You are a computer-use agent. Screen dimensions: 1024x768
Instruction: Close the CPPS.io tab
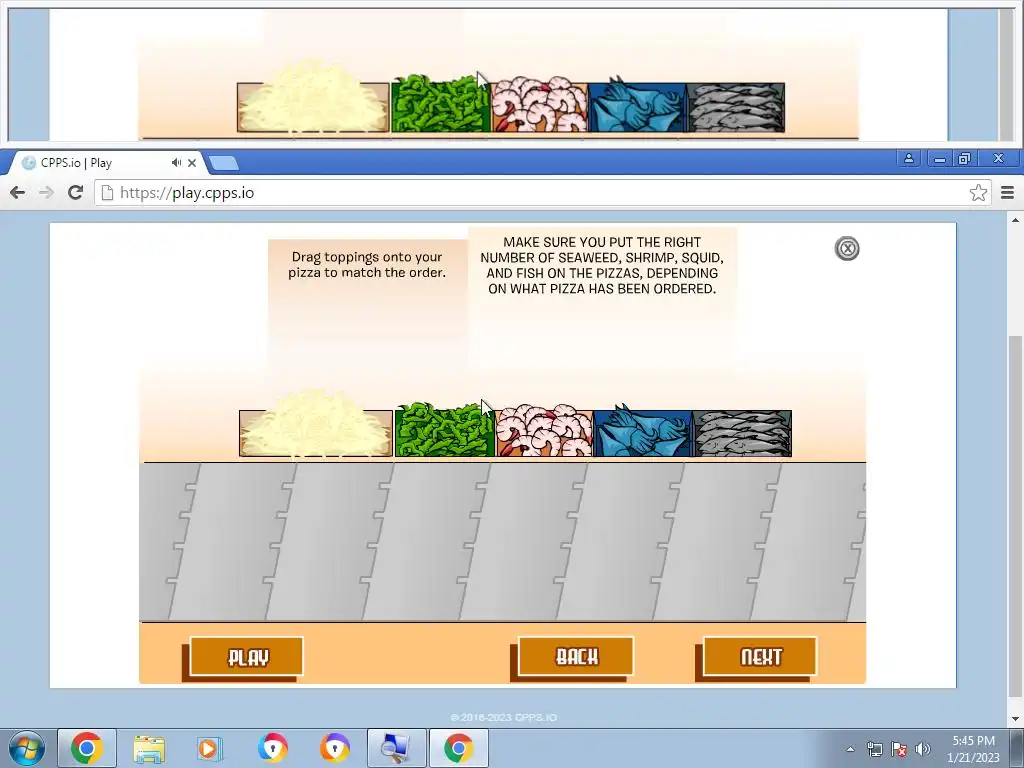pyautogui.click(x=192, y=163)
